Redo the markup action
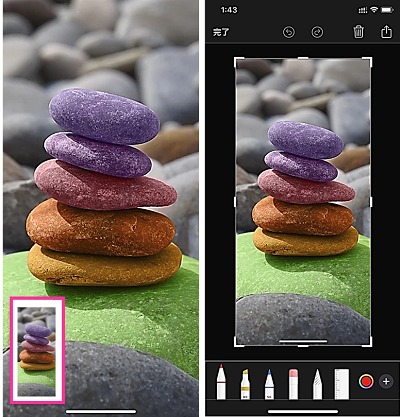Image resolution: width=400 pixels, height=417 pixels. coord(317,32)
